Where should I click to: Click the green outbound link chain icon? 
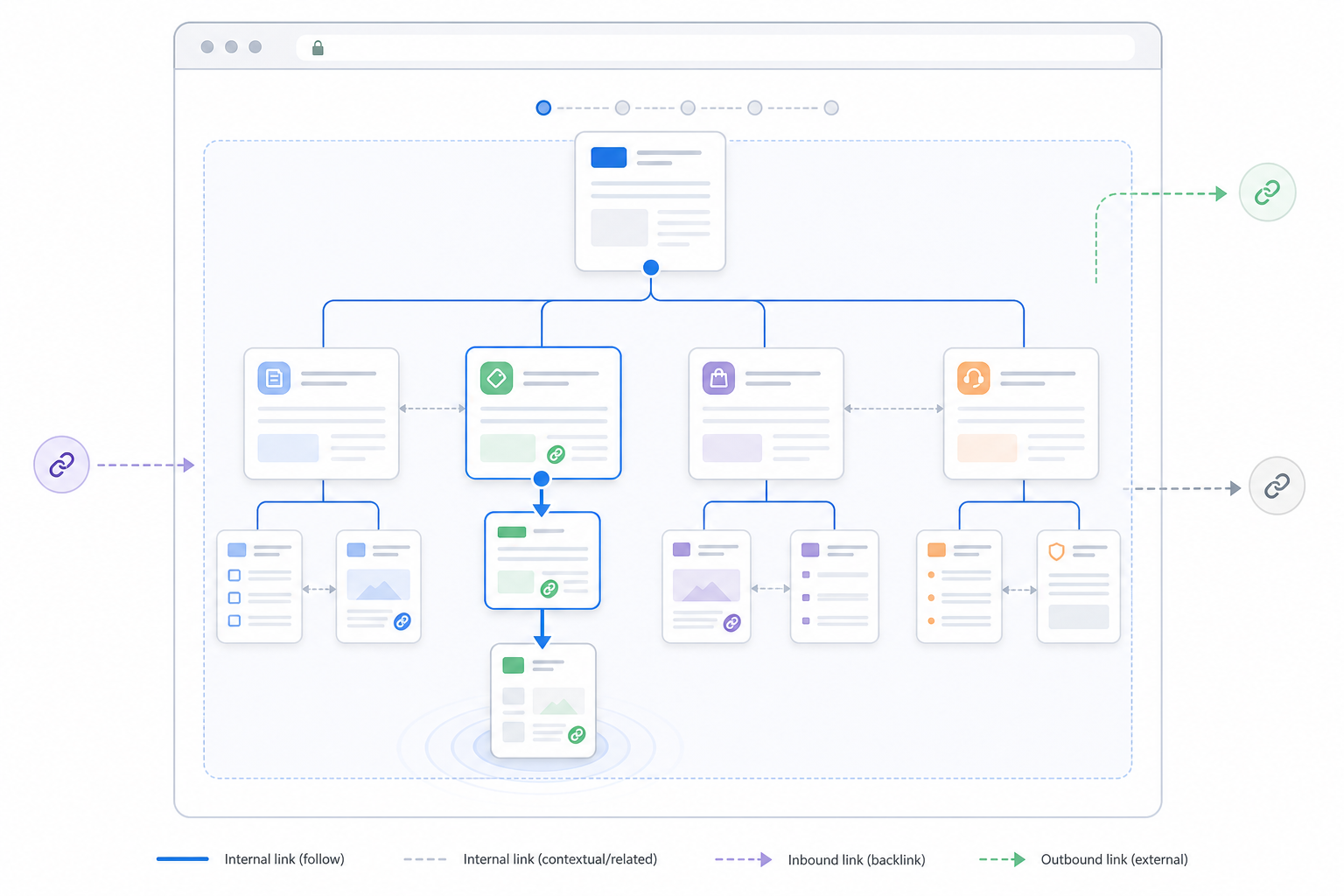pyautogui.click(x=1267, y=192)
